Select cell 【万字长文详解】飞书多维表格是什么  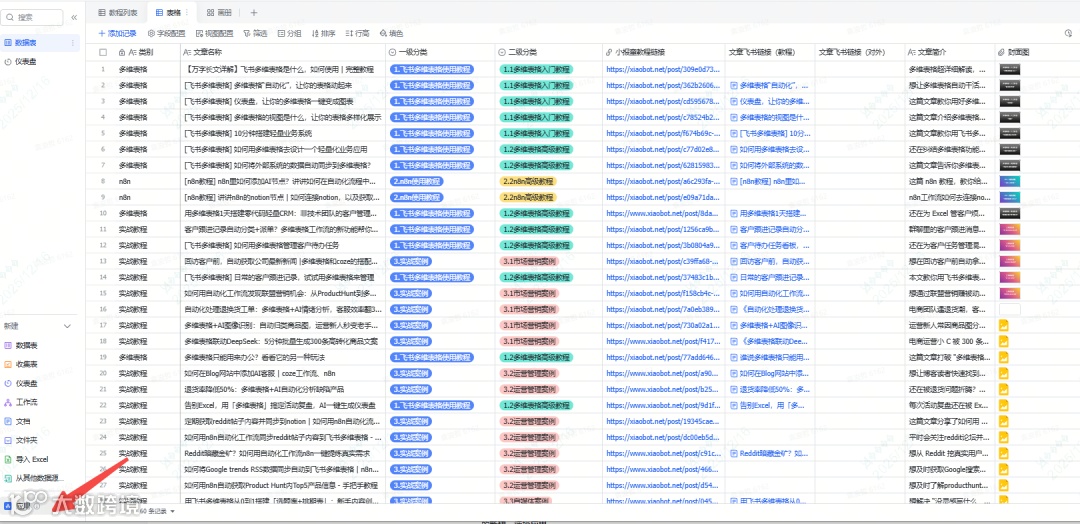tap(281, 70)
